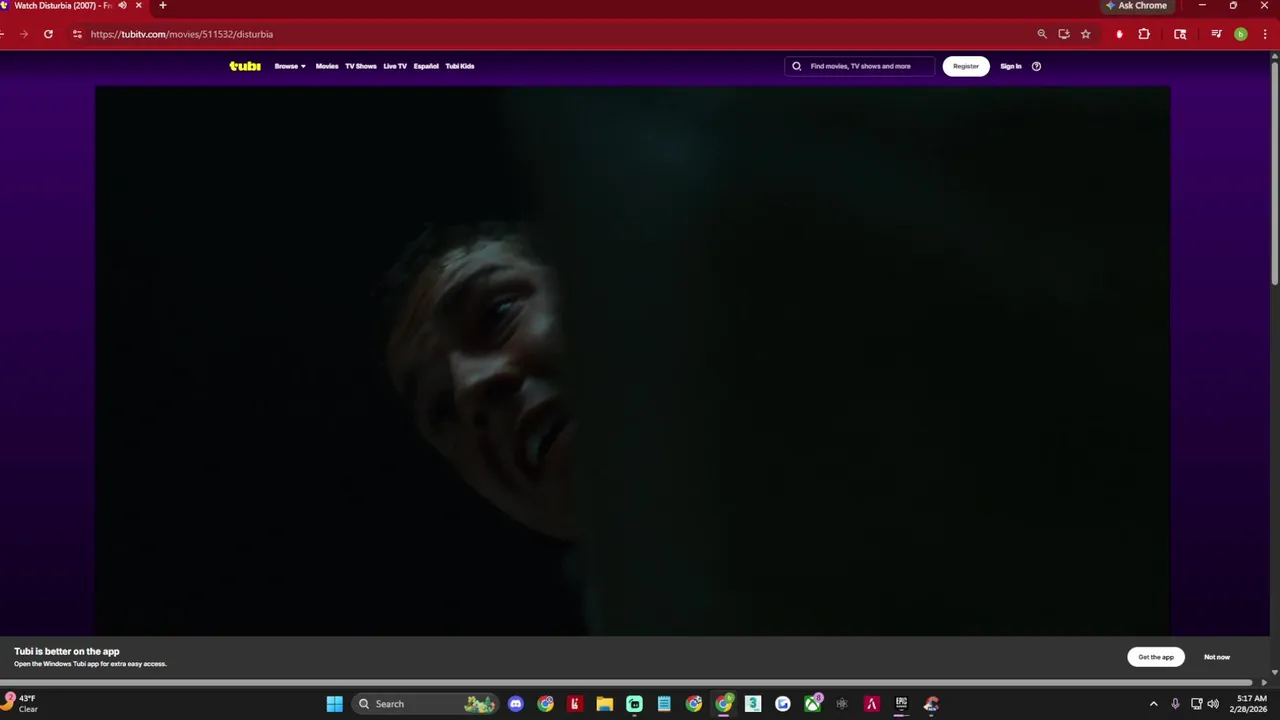Open Tubi Kids
The height and width of the screenshot is (720, 1280).
460,66
